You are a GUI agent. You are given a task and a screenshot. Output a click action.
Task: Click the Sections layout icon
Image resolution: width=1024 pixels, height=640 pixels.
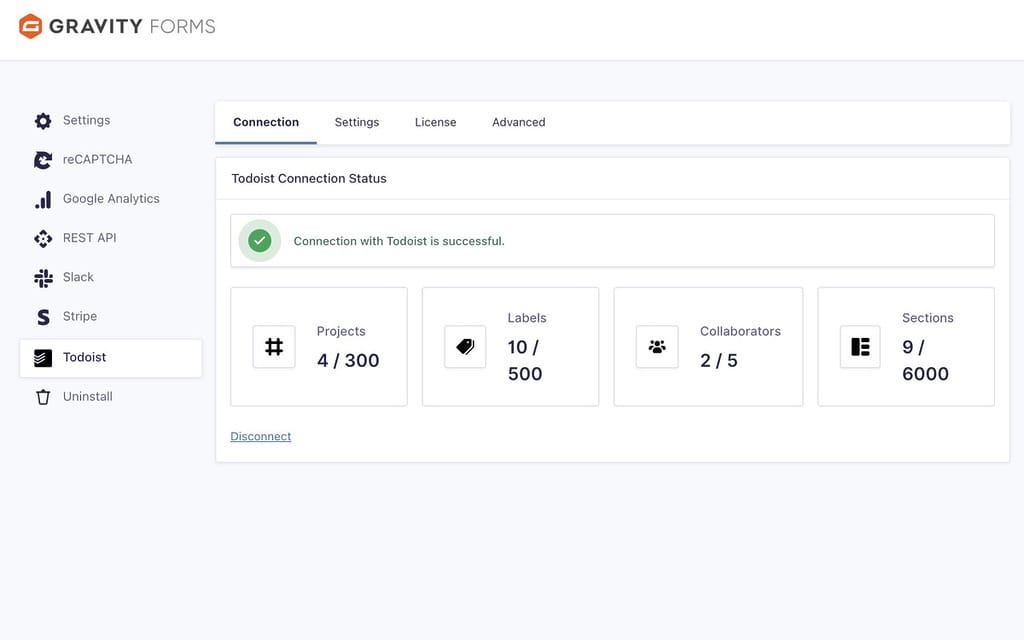point(859,346)
